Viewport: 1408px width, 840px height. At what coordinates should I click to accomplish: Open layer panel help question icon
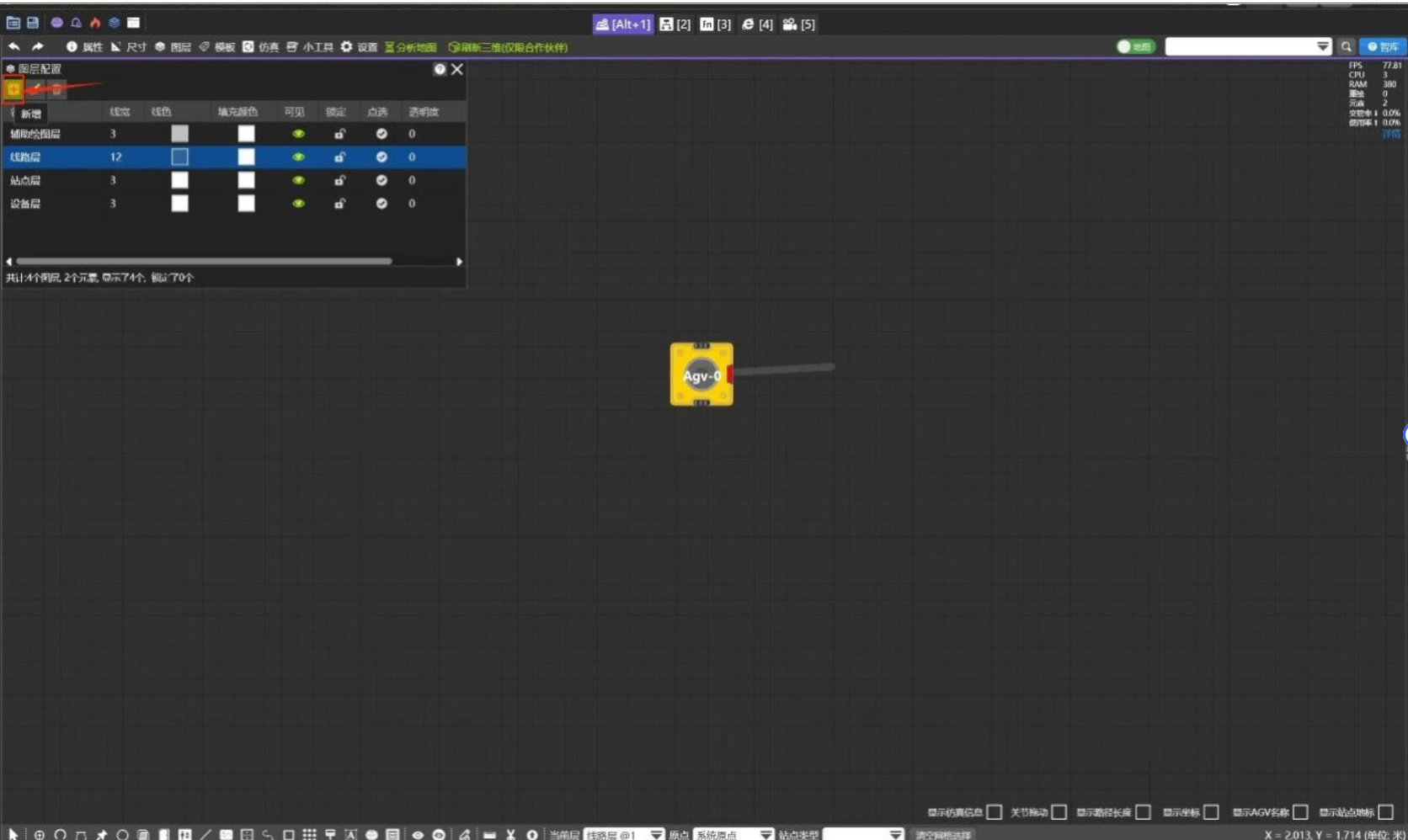(440, 69)
